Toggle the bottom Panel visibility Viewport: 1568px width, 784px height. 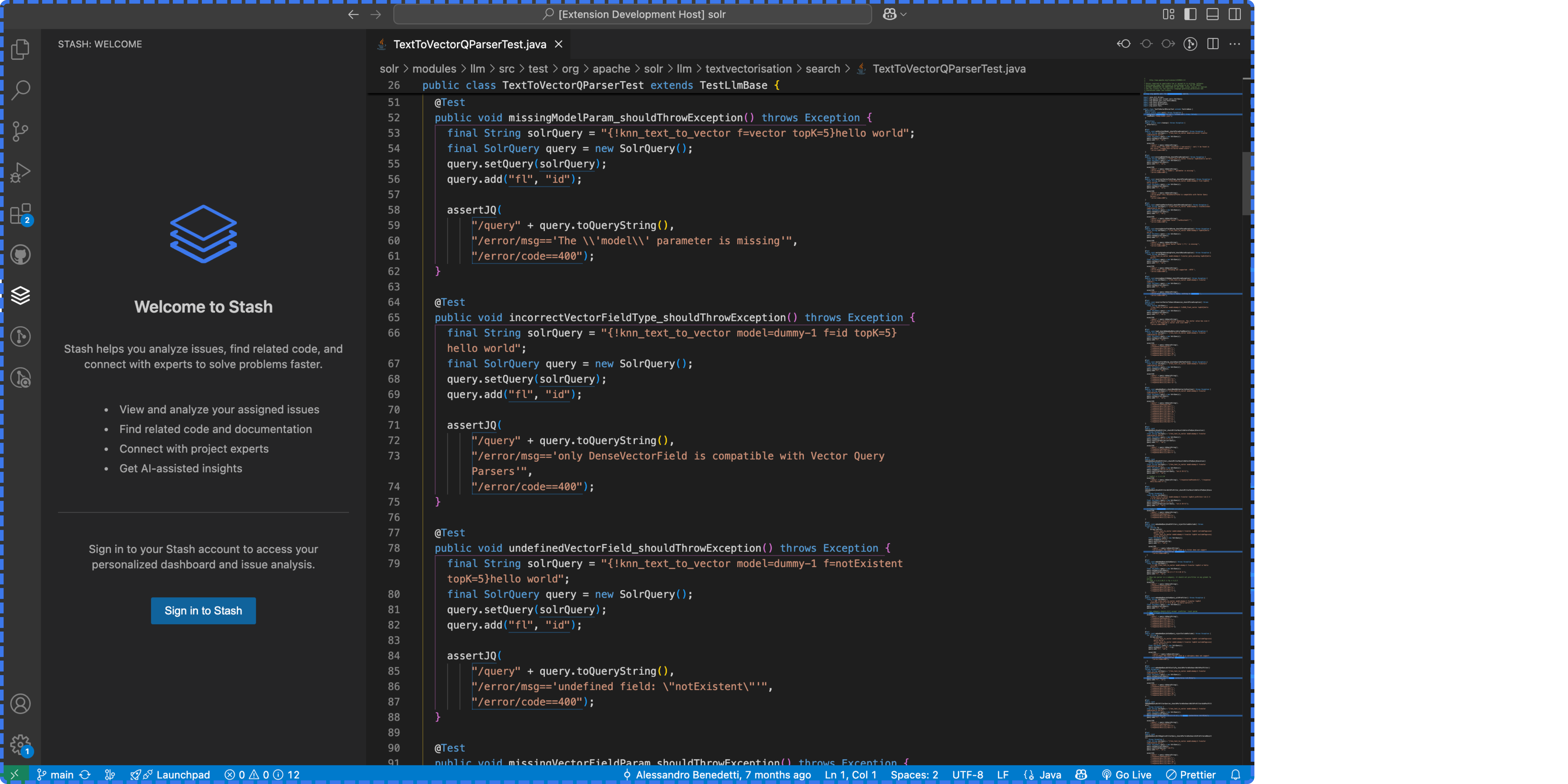[1213, 14]
